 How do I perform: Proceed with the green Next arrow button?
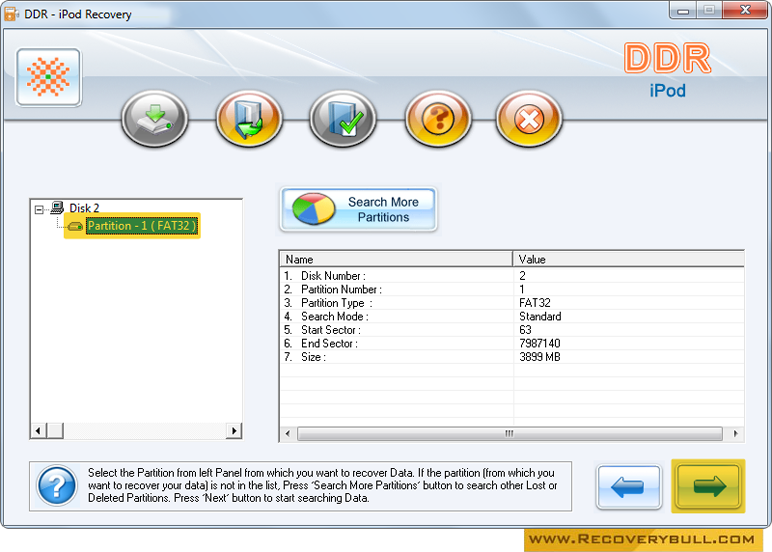tap(708, 487)
